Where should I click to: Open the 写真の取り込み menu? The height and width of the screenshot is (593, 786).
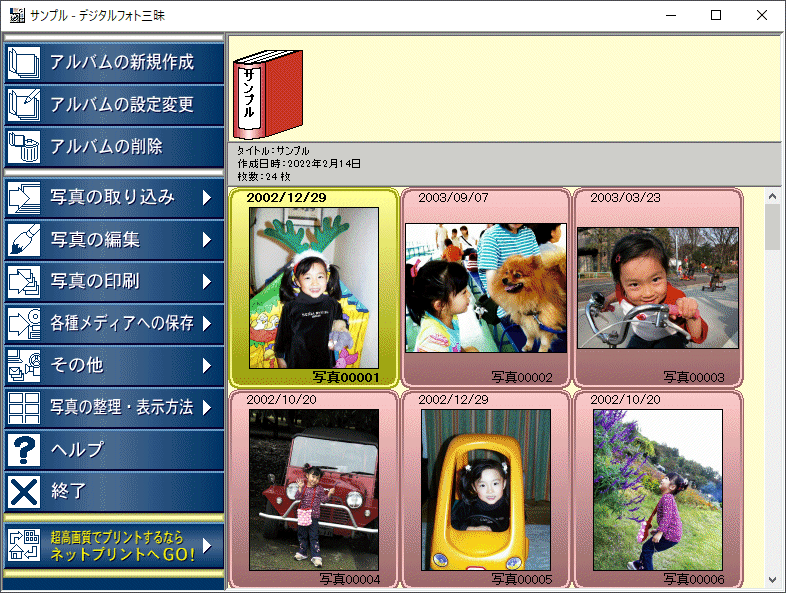[114, 198]
